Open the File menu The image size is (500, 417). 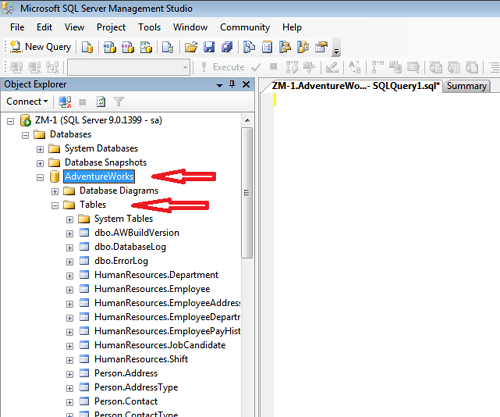(x=17, y=27)
